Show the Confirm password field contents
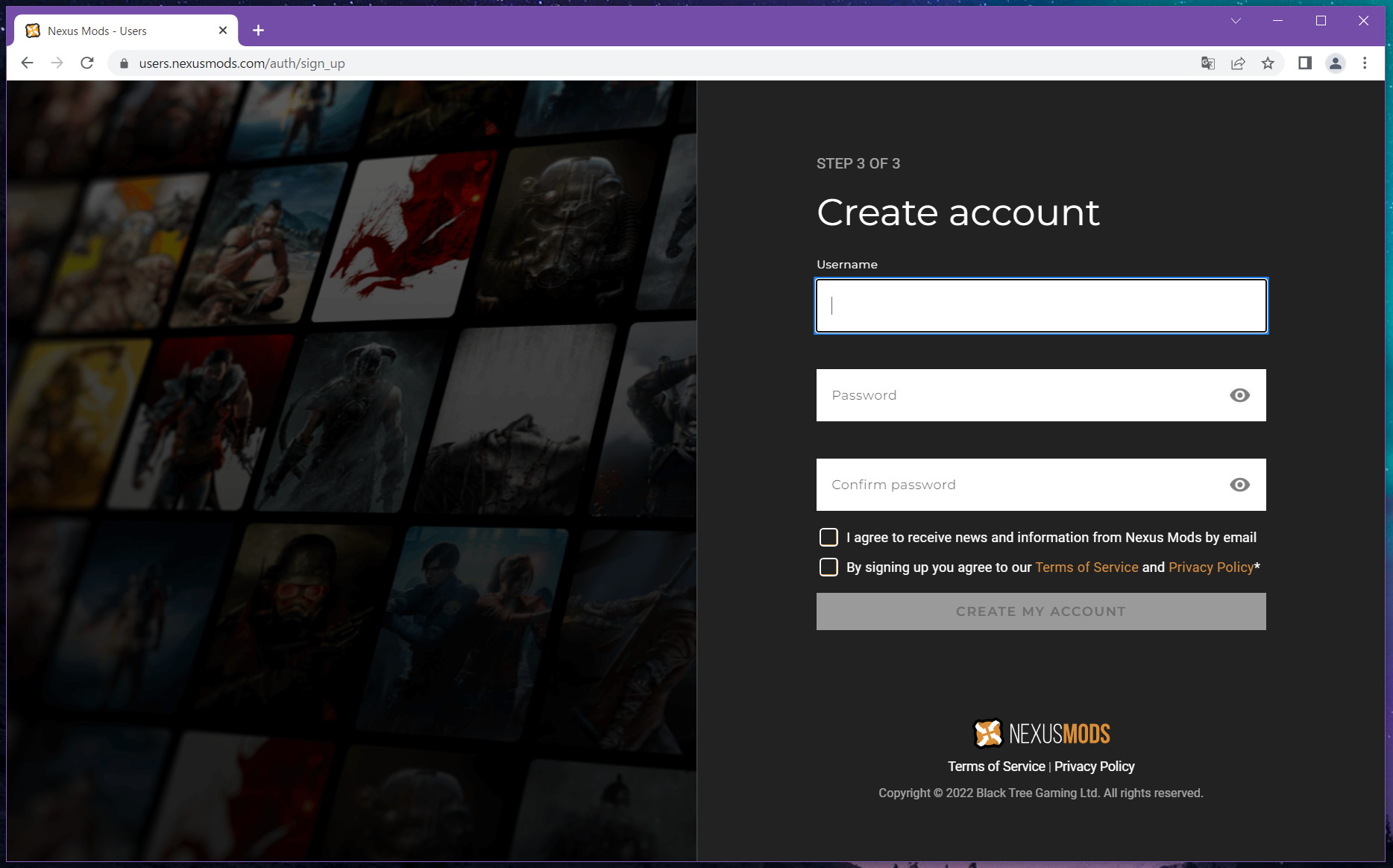1393x868 pixels. point(1239,485)
